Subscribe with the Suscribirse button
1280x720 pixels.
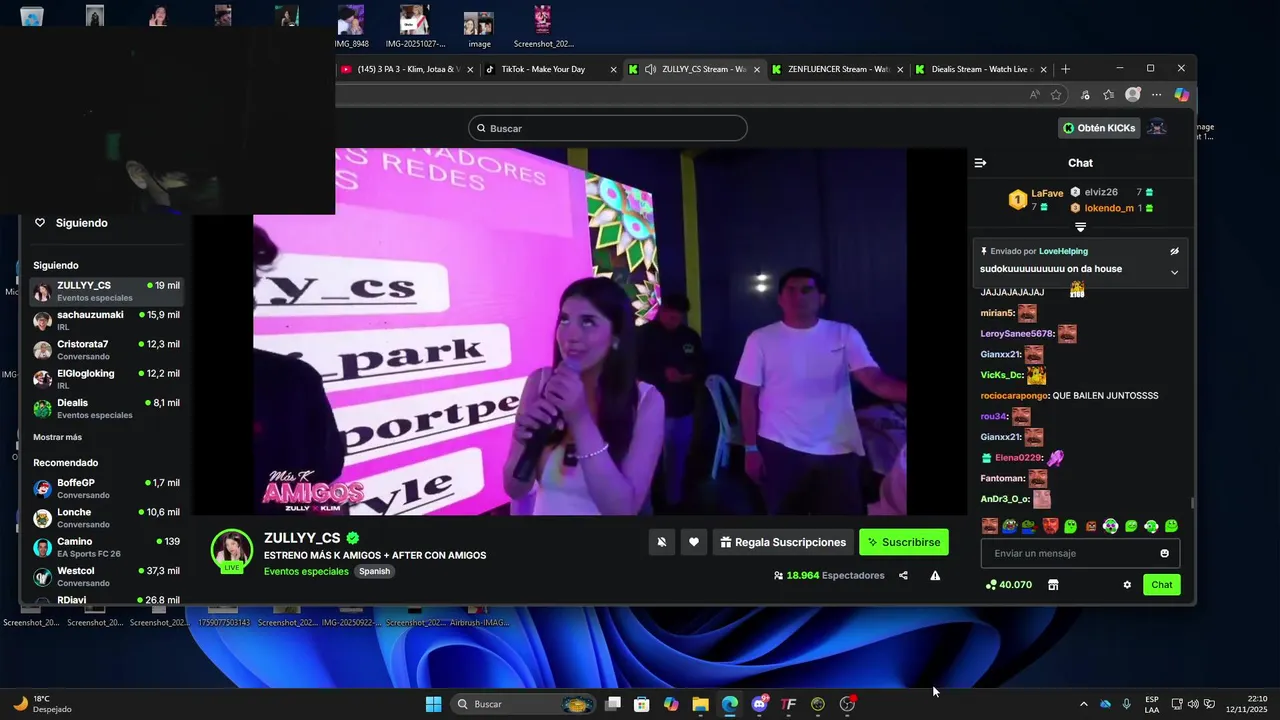pos(904,542)
